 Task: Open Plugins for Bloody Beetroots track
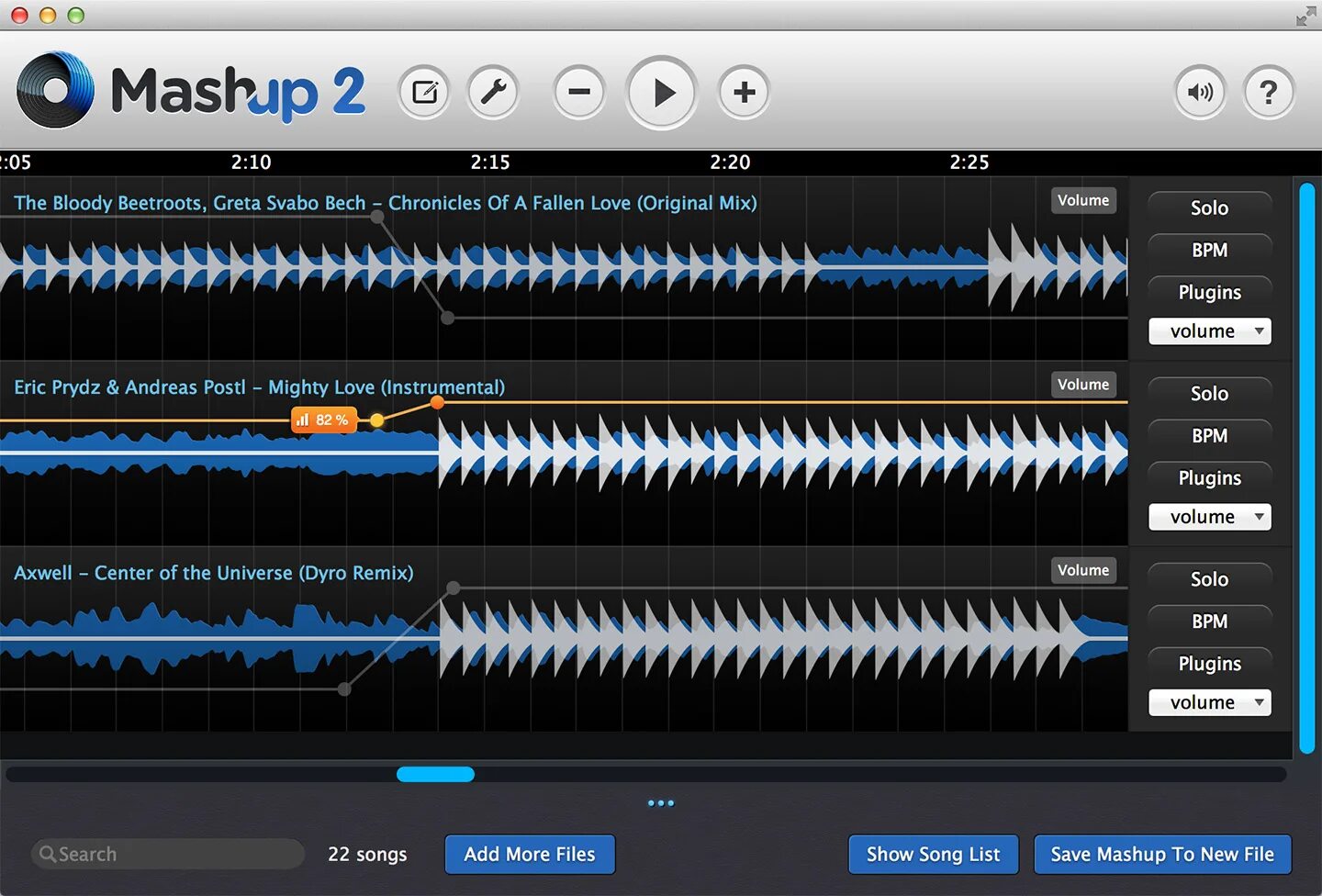point(1209,293)
